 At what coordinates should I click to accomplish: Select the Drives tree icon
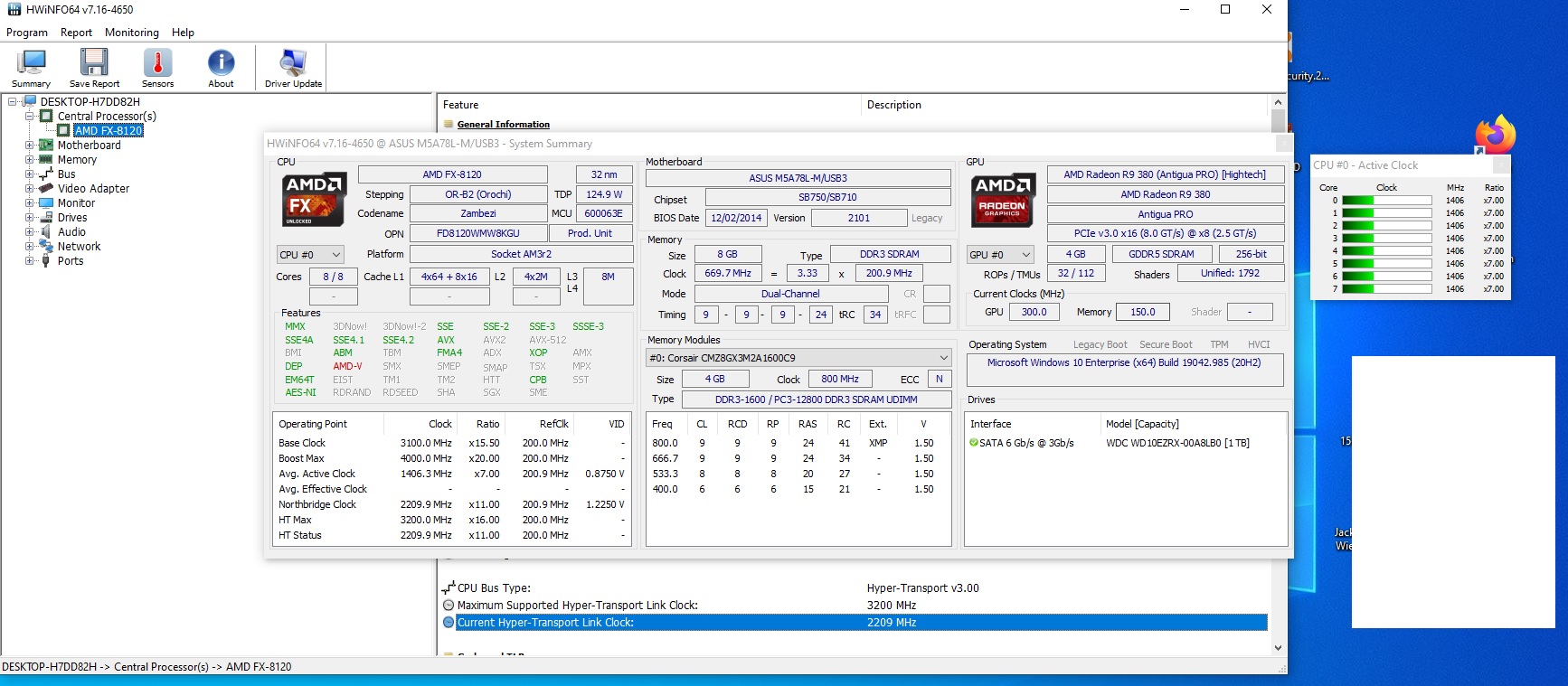pos(46,218)
